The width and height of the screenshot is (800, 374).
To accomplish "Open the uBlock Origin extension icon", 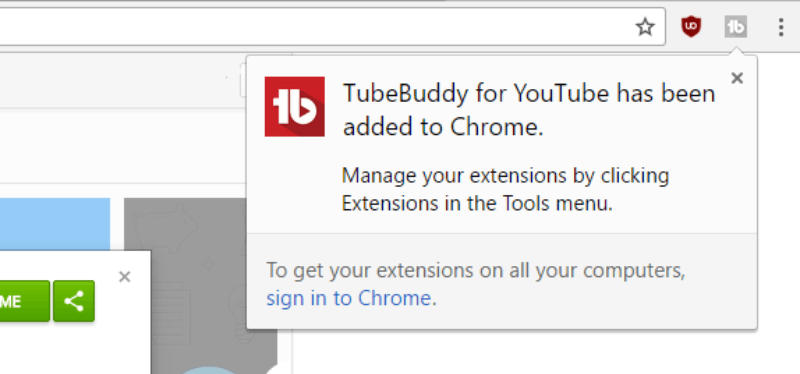I will [x=691, y=27].
